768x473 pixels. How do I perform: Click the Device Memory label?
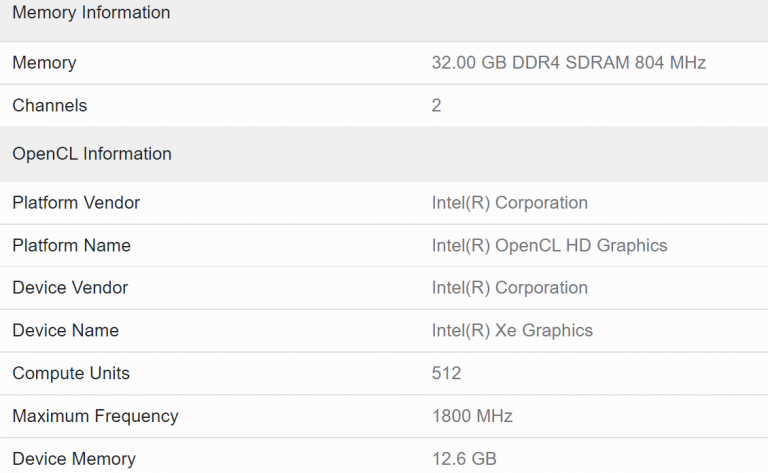pos(74,459)
